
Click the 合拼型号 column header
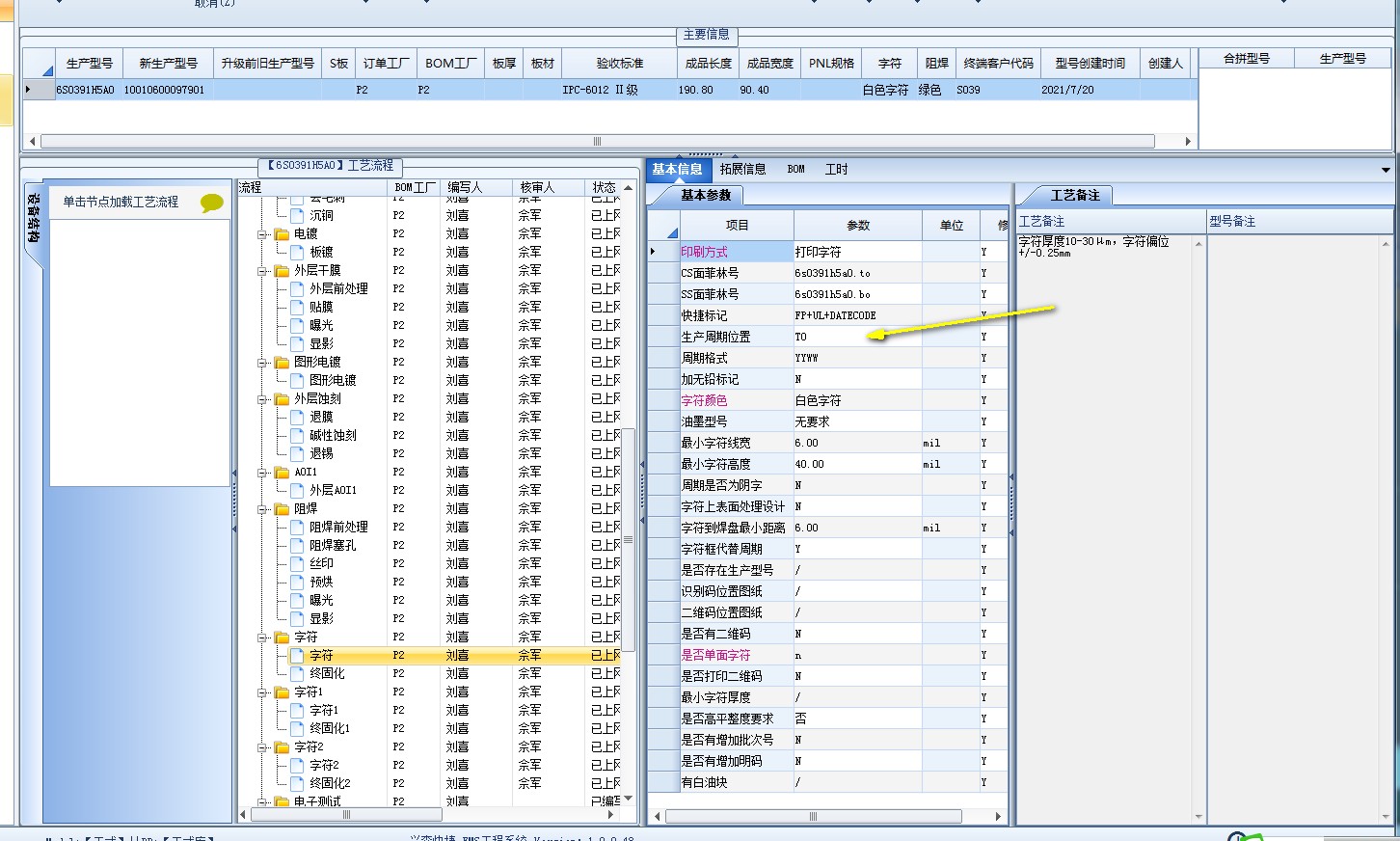[1246, 58]
